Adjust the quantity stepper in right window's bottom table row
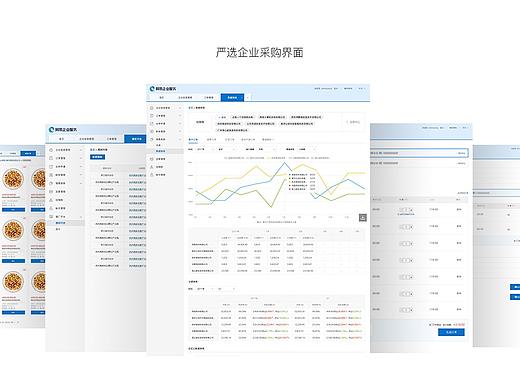This screenshot has width=520, height=390. (x=406, y=310)
